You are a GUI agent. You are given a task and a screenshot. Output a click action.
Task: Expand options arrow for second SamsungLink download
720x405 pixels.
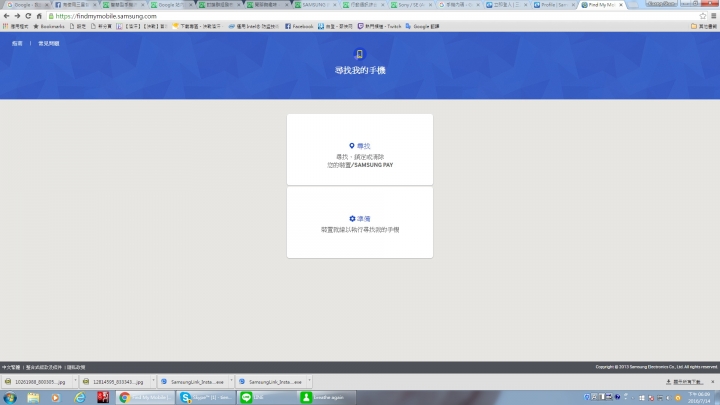309,381
